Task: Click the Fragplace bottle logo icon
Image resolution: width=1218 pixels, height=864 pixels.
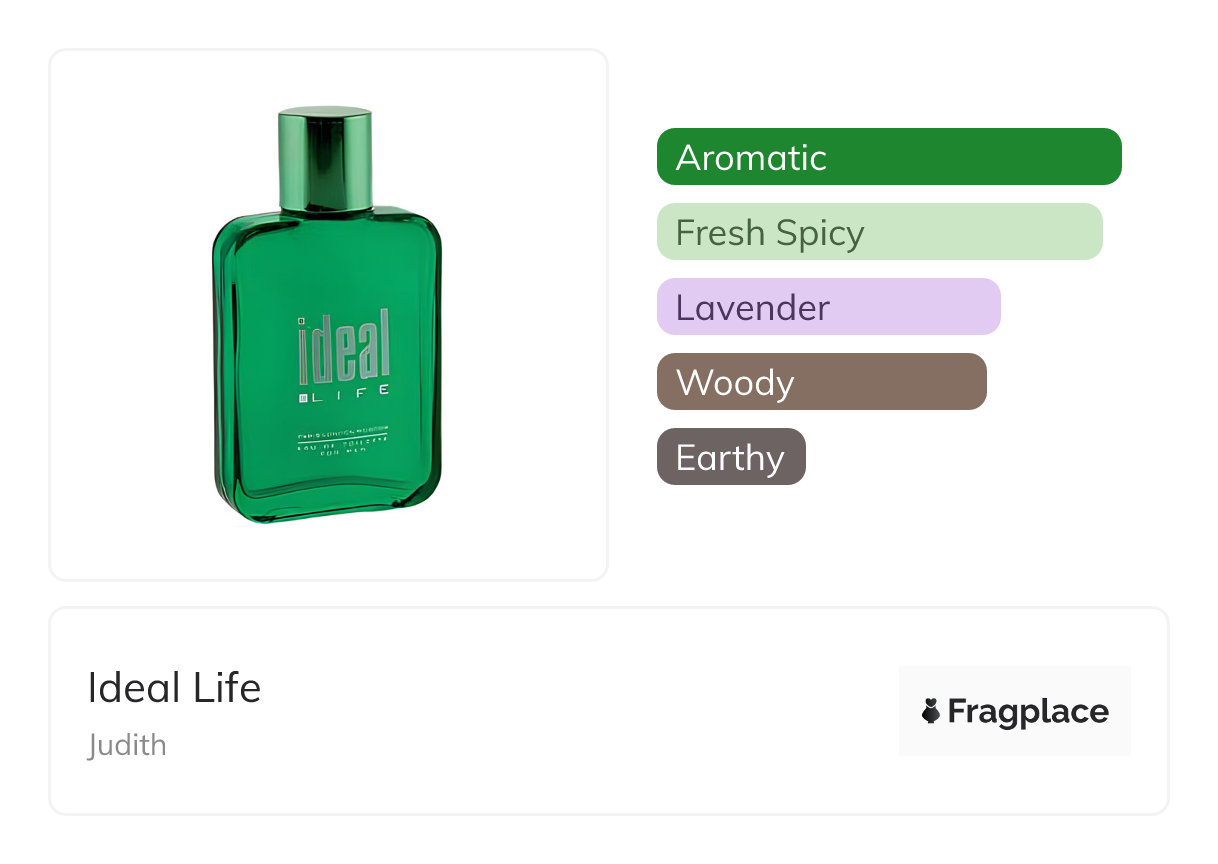Action: tap(931, 712)
